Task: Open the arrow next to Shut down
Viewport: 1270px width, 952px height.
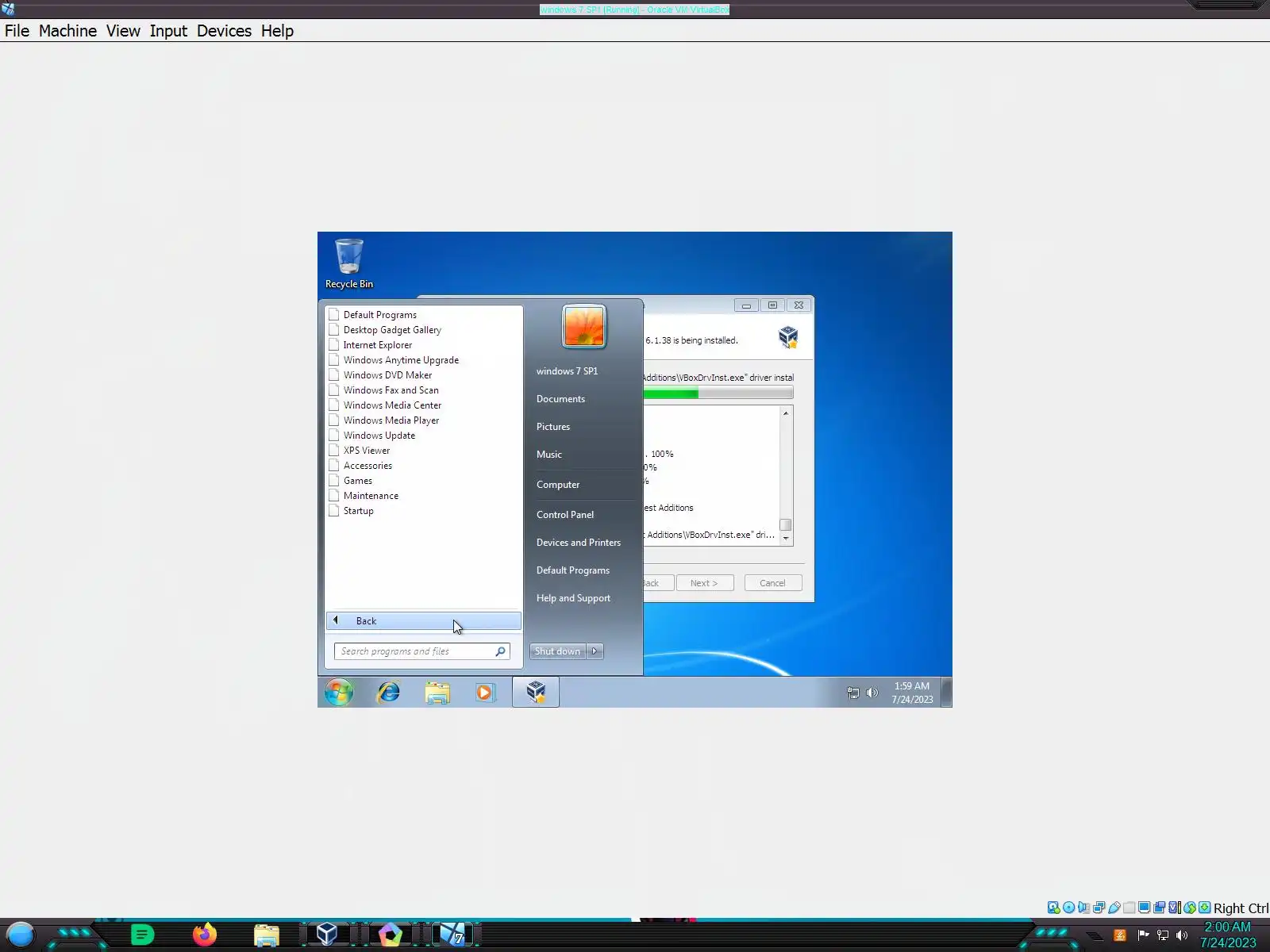Action: (x=595, y=651)
